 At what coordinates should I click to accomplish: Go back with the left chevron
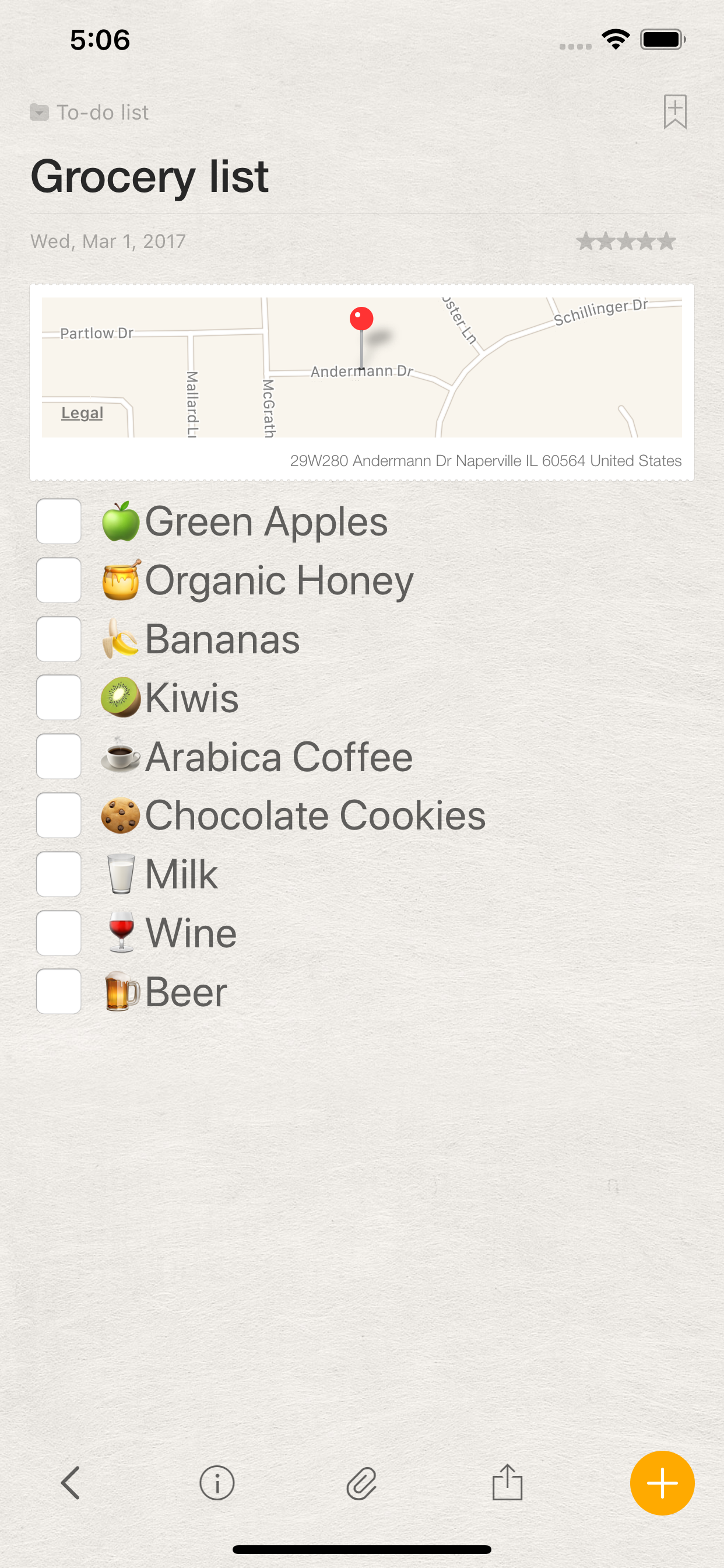[71, 1483]
